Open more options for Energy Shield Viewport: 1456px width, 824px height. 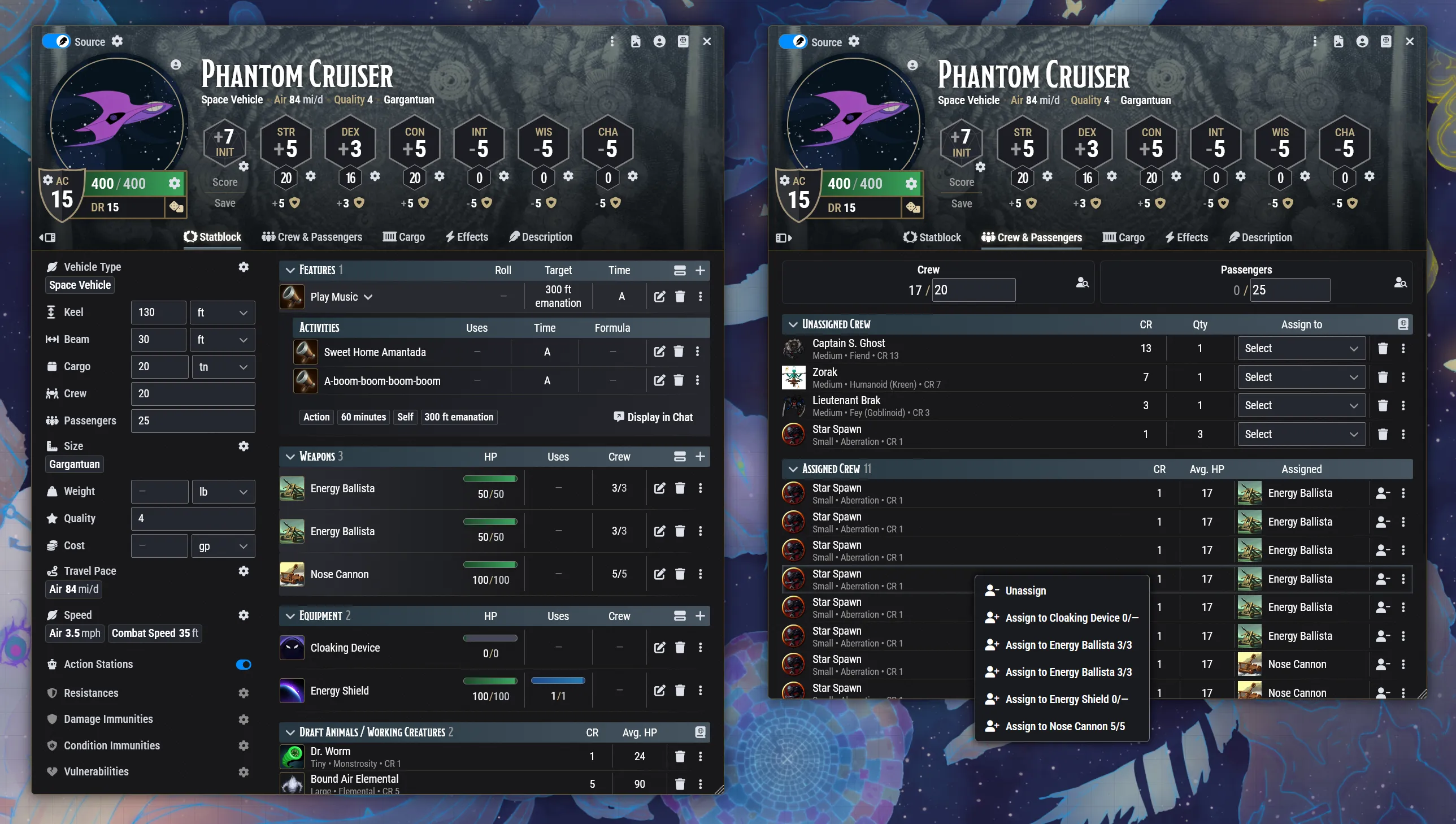coord(700,691)
